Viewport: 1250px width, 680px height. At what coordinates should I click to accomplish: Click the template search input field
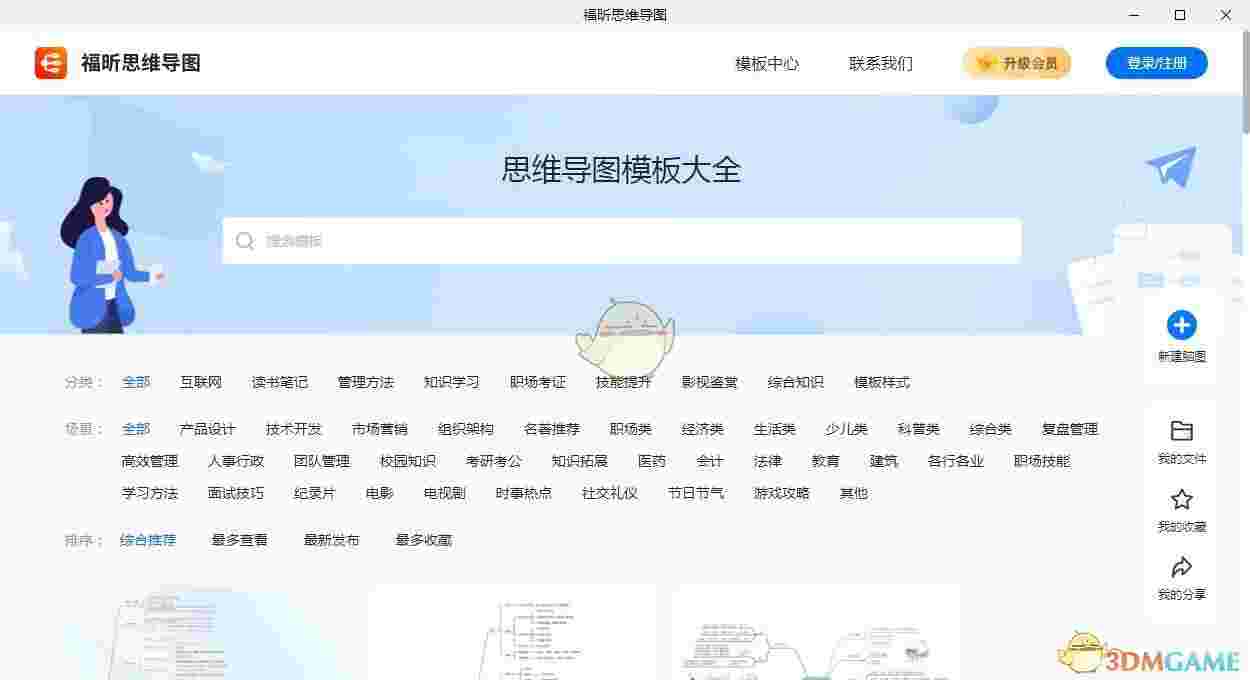click(x=620, y=241)
